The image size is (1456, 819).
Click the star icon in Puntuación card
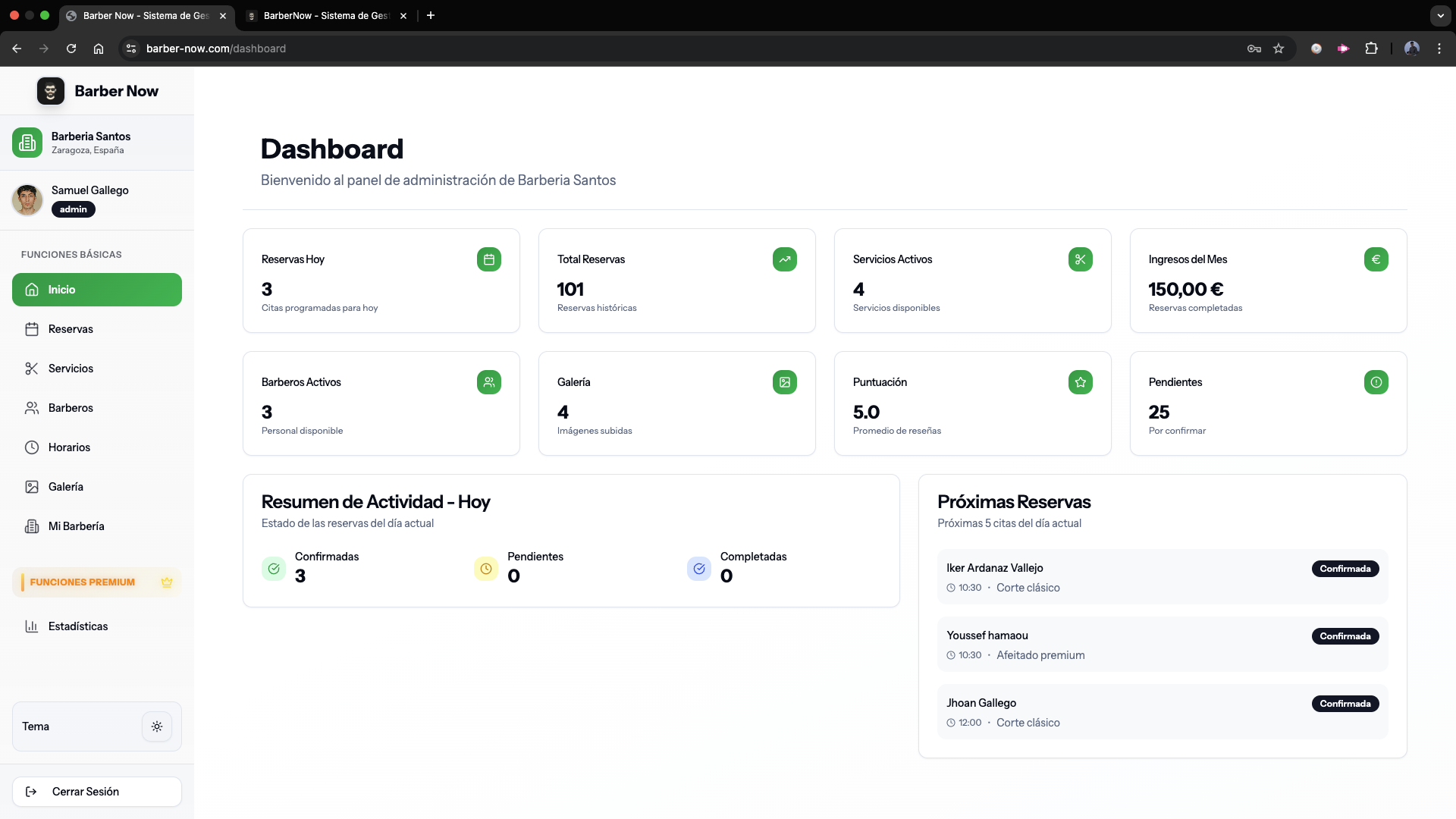[x=1081, y=382]
